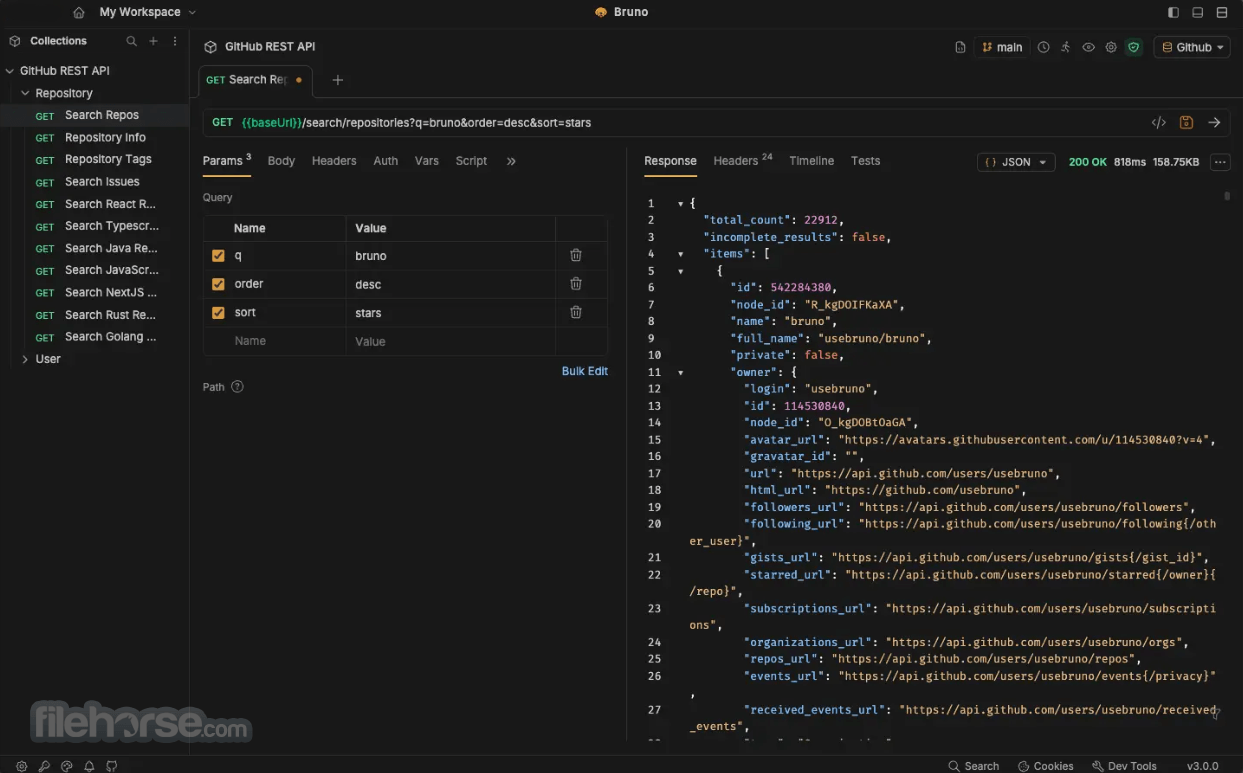
Task: Switch to request Headers tab
Action: coord(334,161)
